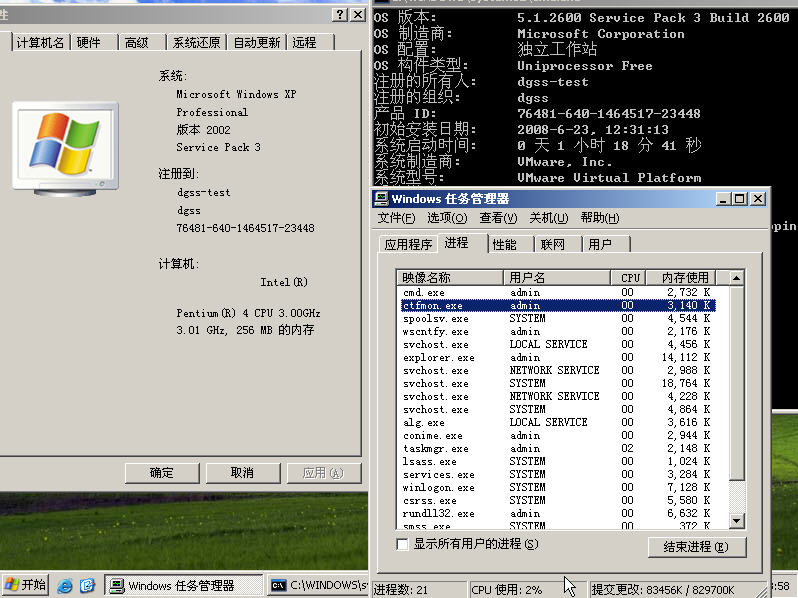
Task: Open Internet Explorer from quick launch
Action: click(65, 586)
